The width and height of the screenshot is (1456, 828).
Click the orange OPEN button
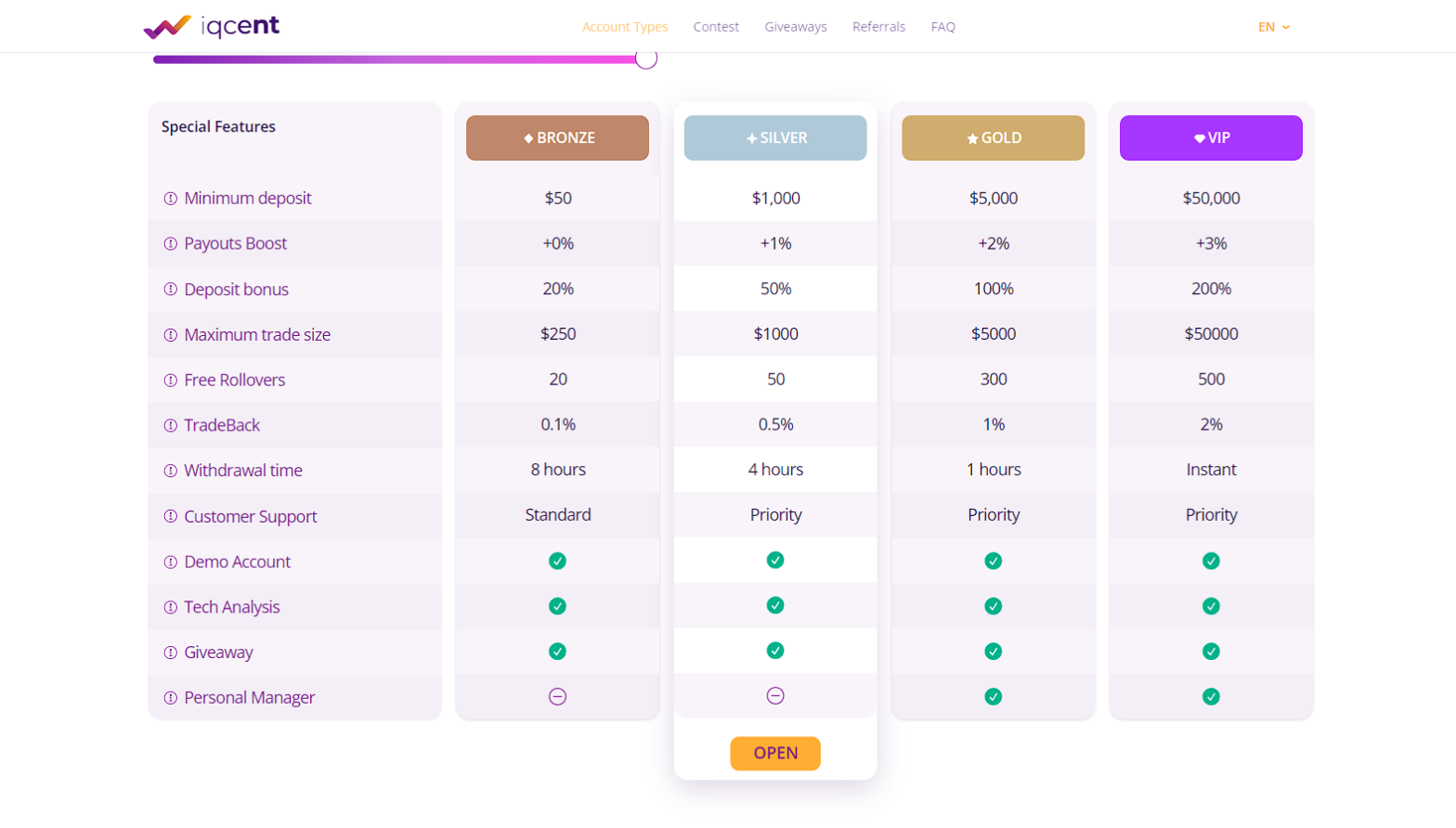pos(775,753)
